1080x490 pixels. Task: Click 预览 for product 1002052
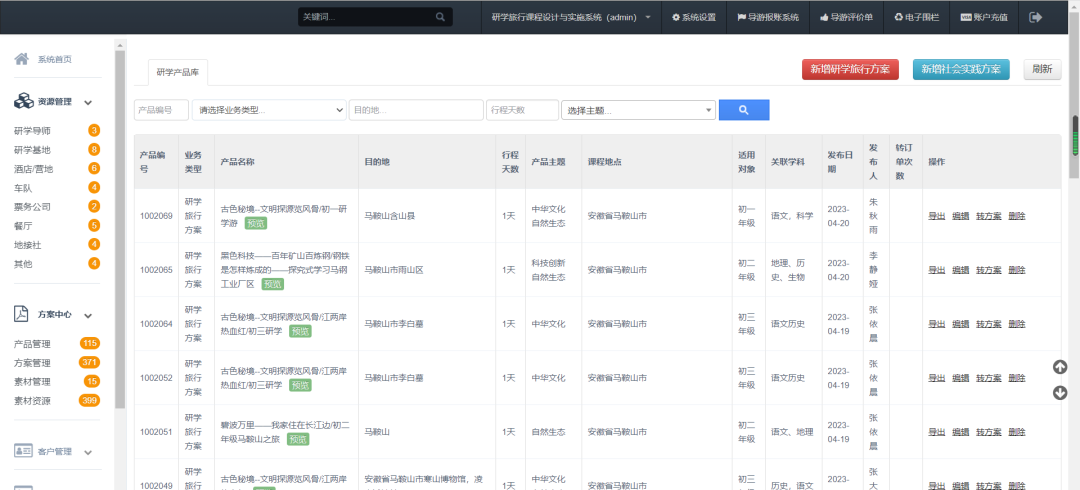(x=300, y=385)
